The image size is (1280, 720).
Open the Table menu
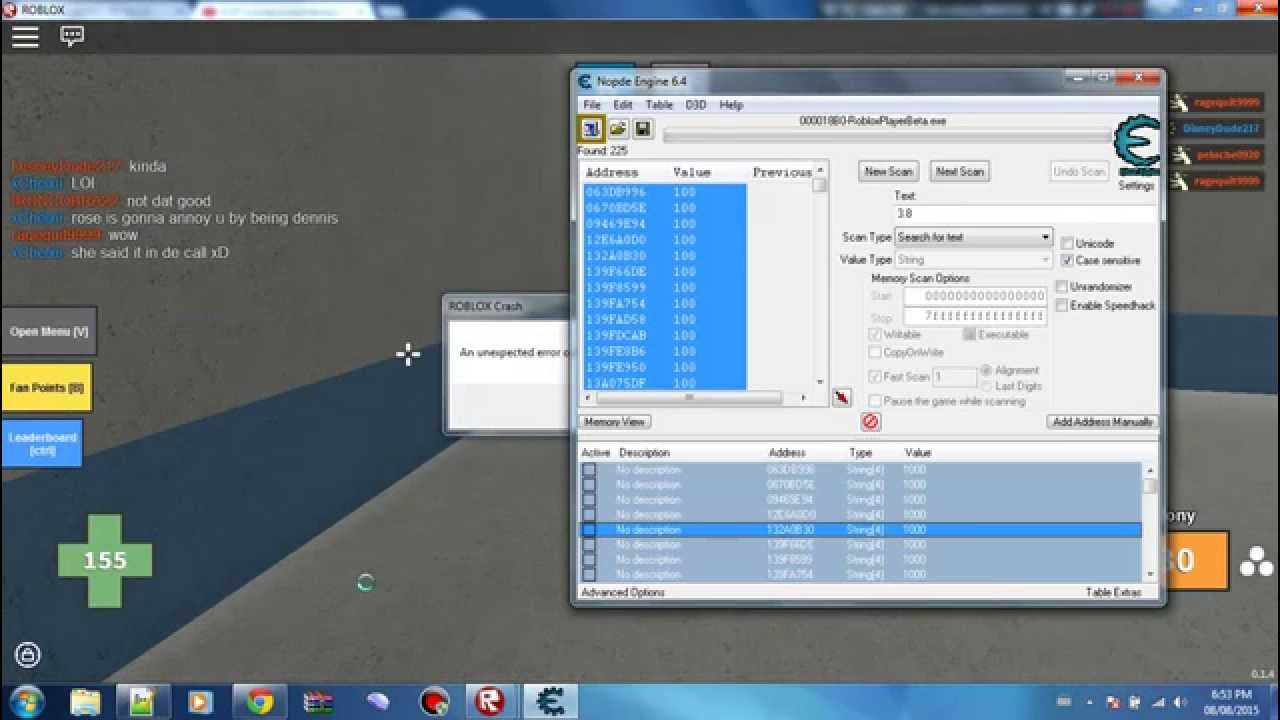click(x=659, y=105)
